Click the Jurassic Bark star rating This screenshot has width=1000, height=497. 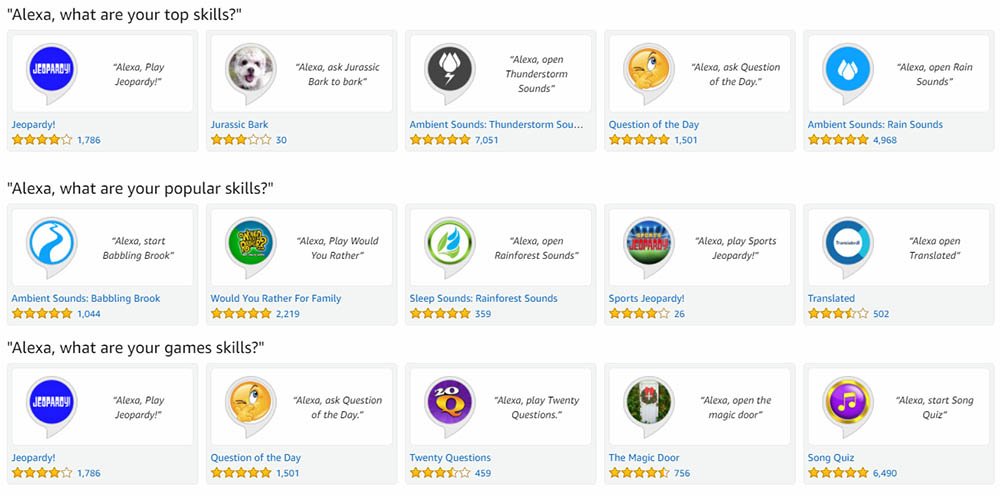click(240, 140)
